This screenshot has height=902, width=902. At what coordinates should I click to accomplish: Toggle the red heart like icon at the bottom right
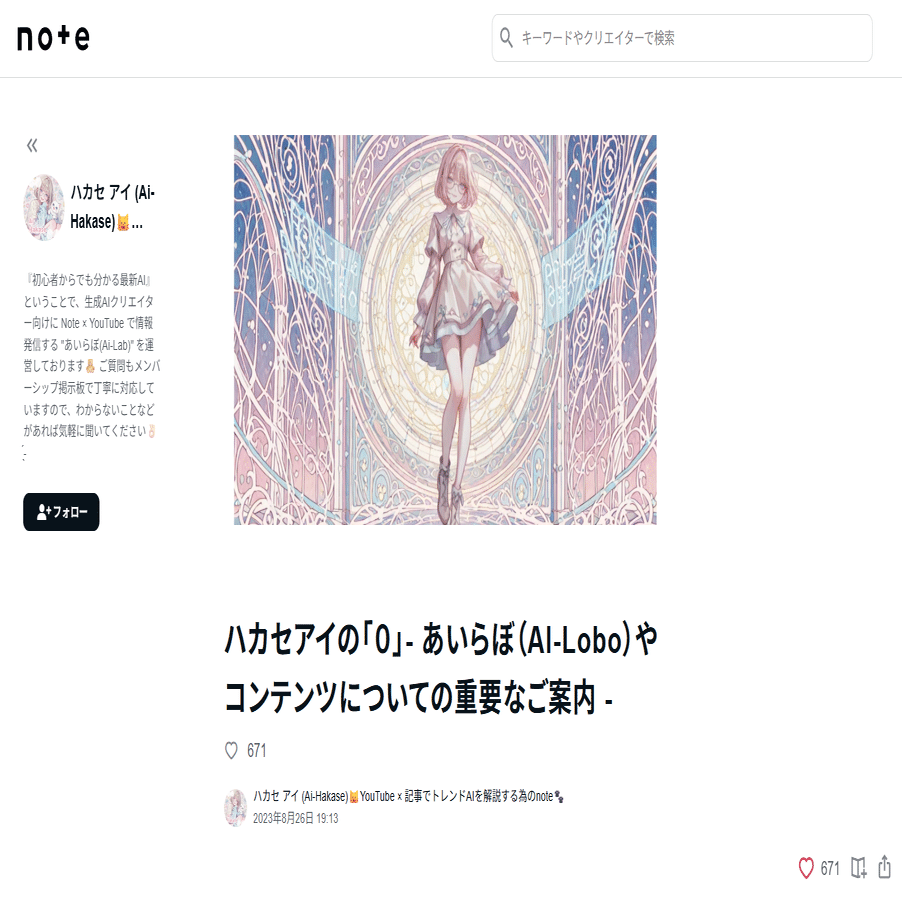pos(806,868)
